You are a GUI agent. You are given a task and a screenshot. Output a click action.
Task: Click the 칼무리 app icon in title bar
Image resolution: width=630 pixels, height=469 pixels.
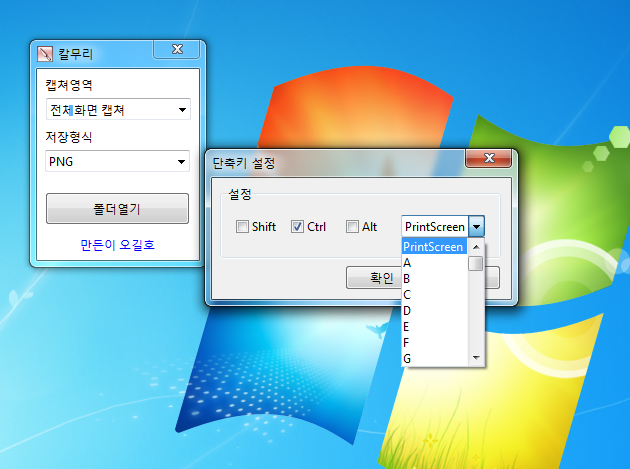(x=45, y=54)
